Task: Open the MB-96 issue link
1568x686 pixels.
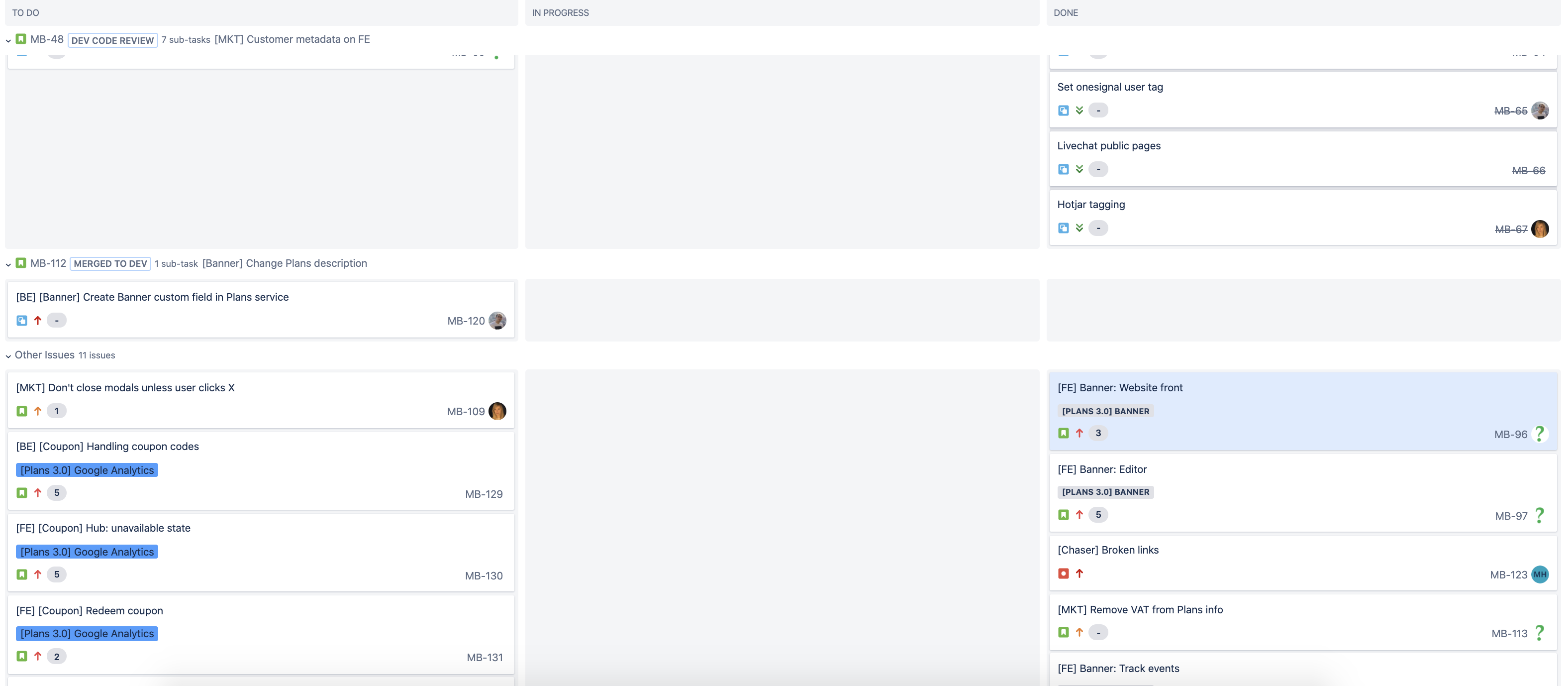Action: tap(1511, 435)
